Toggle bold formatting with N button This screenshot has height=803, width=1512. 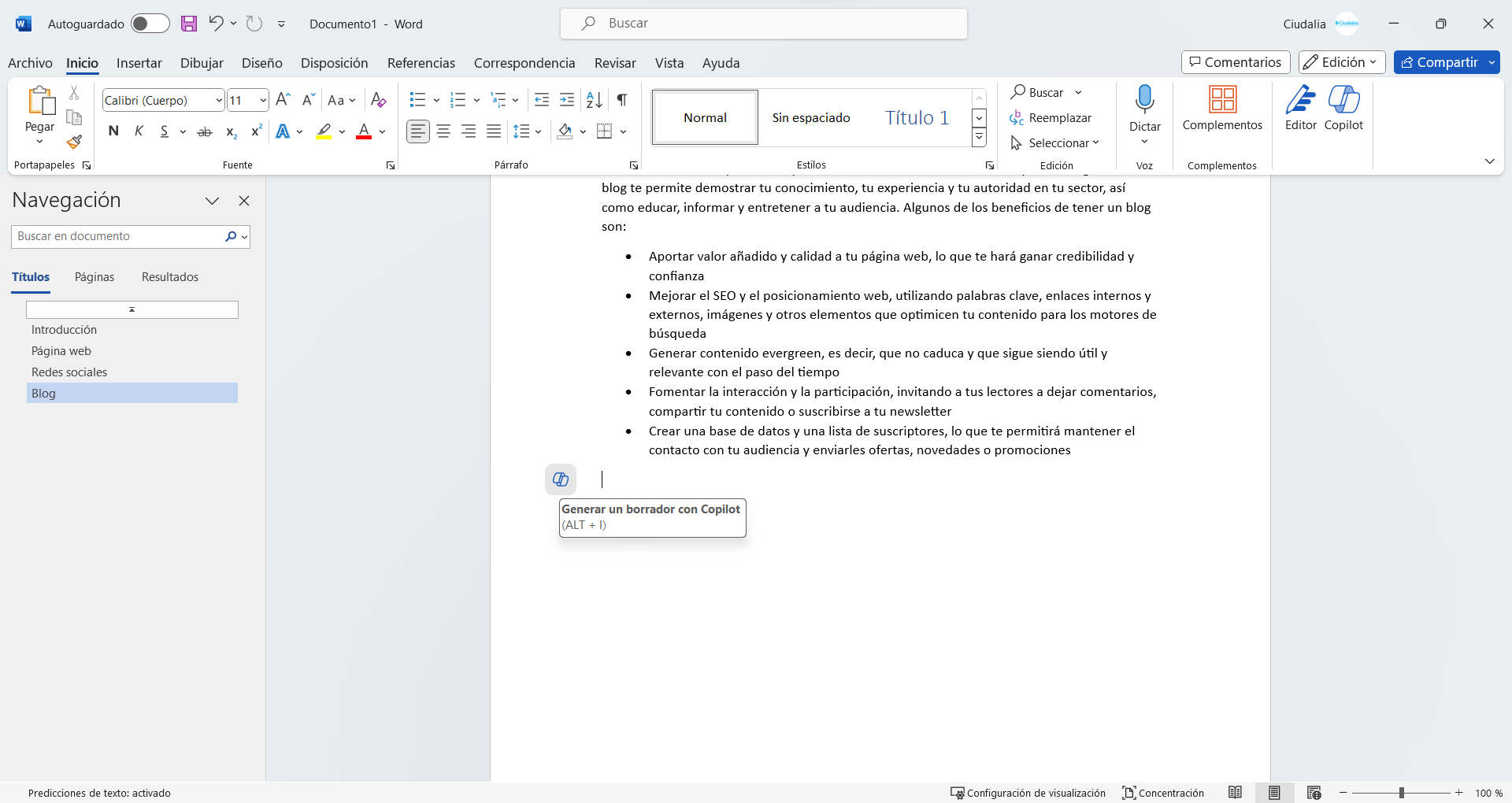(x=113, y=131)
